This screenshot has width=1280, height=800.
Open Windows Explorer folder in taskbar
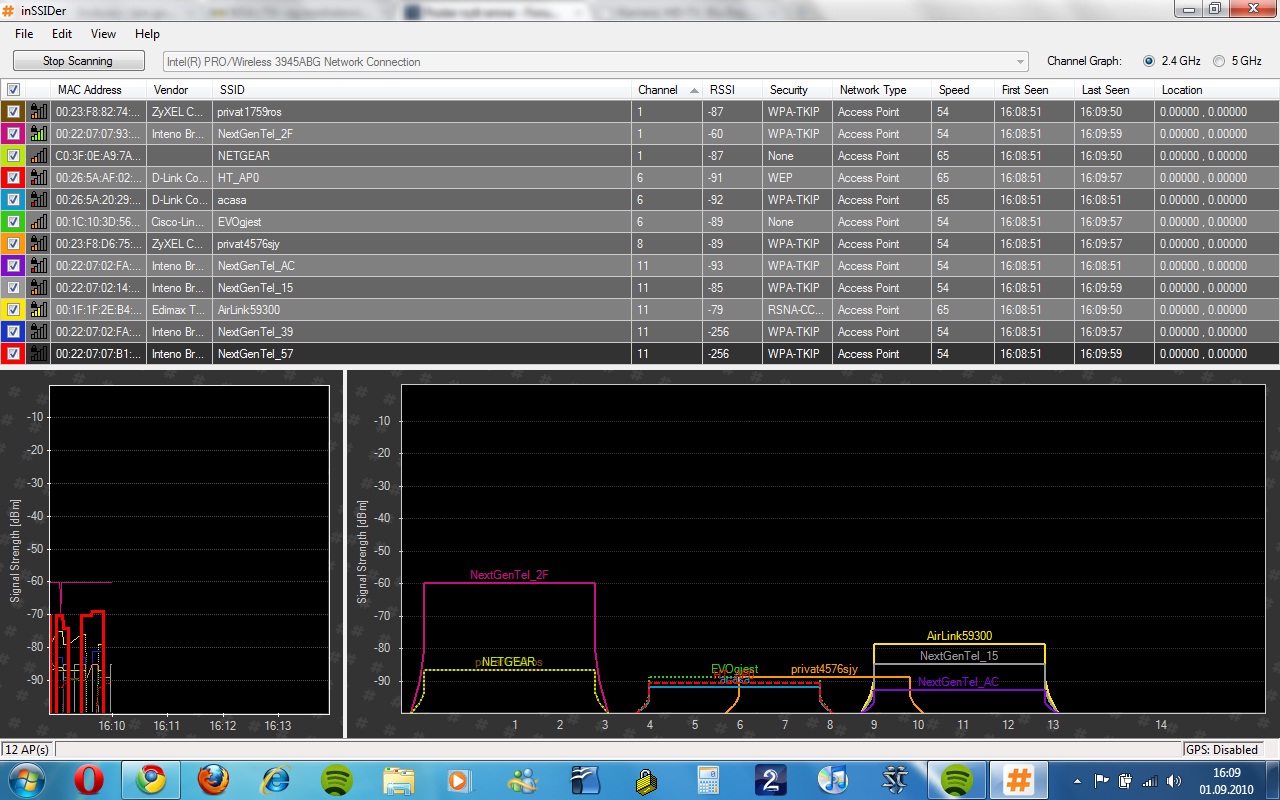(x=398, y=780)
